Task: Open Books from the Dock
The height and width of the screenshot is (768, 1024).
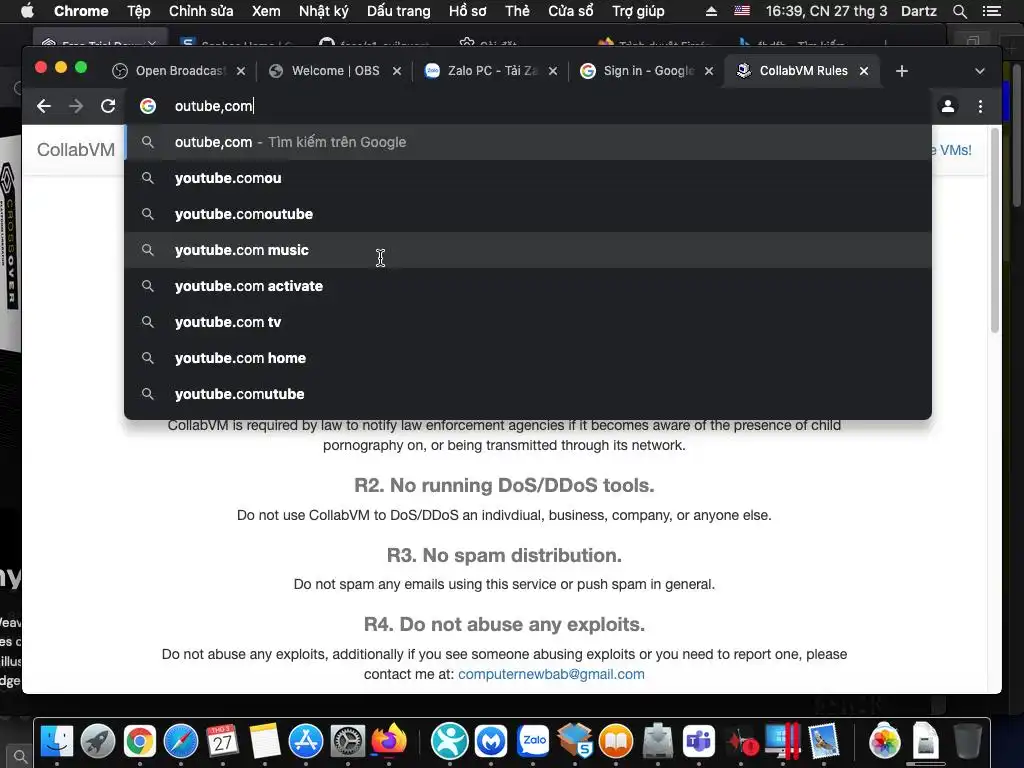Action: 616,741
